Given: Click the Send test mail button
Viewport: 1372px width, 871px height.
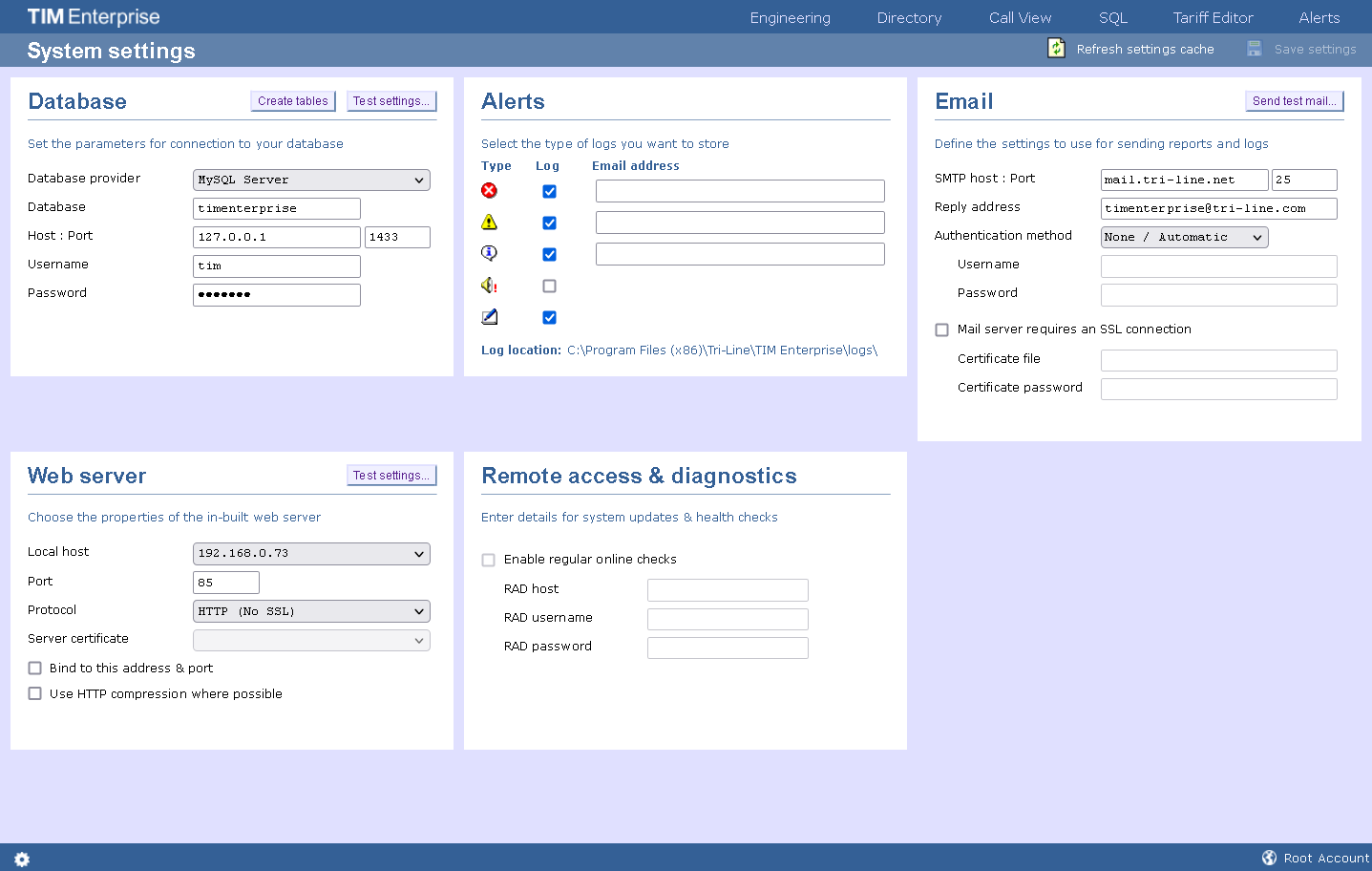Looking at the screenshot, I should (1294, 99).
